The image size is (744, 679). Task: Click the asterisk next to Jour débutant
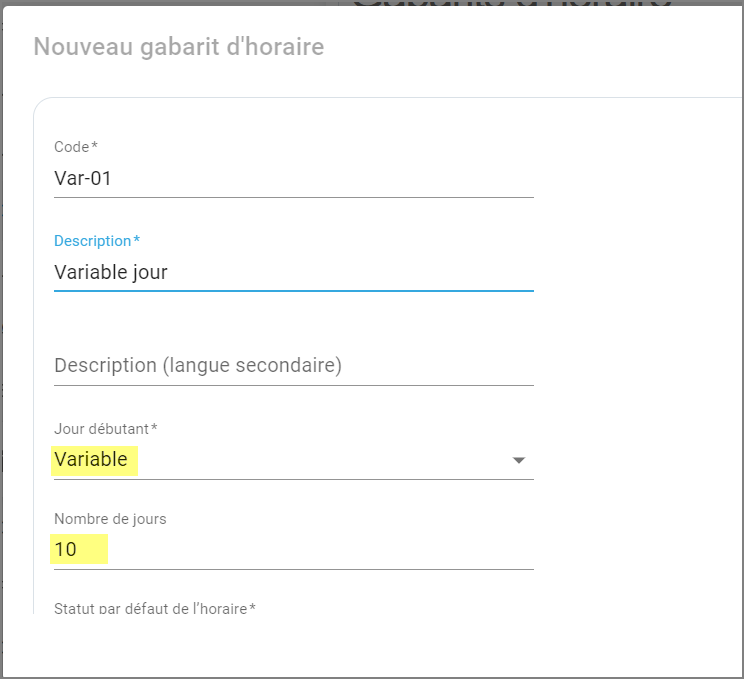point(154,428)
